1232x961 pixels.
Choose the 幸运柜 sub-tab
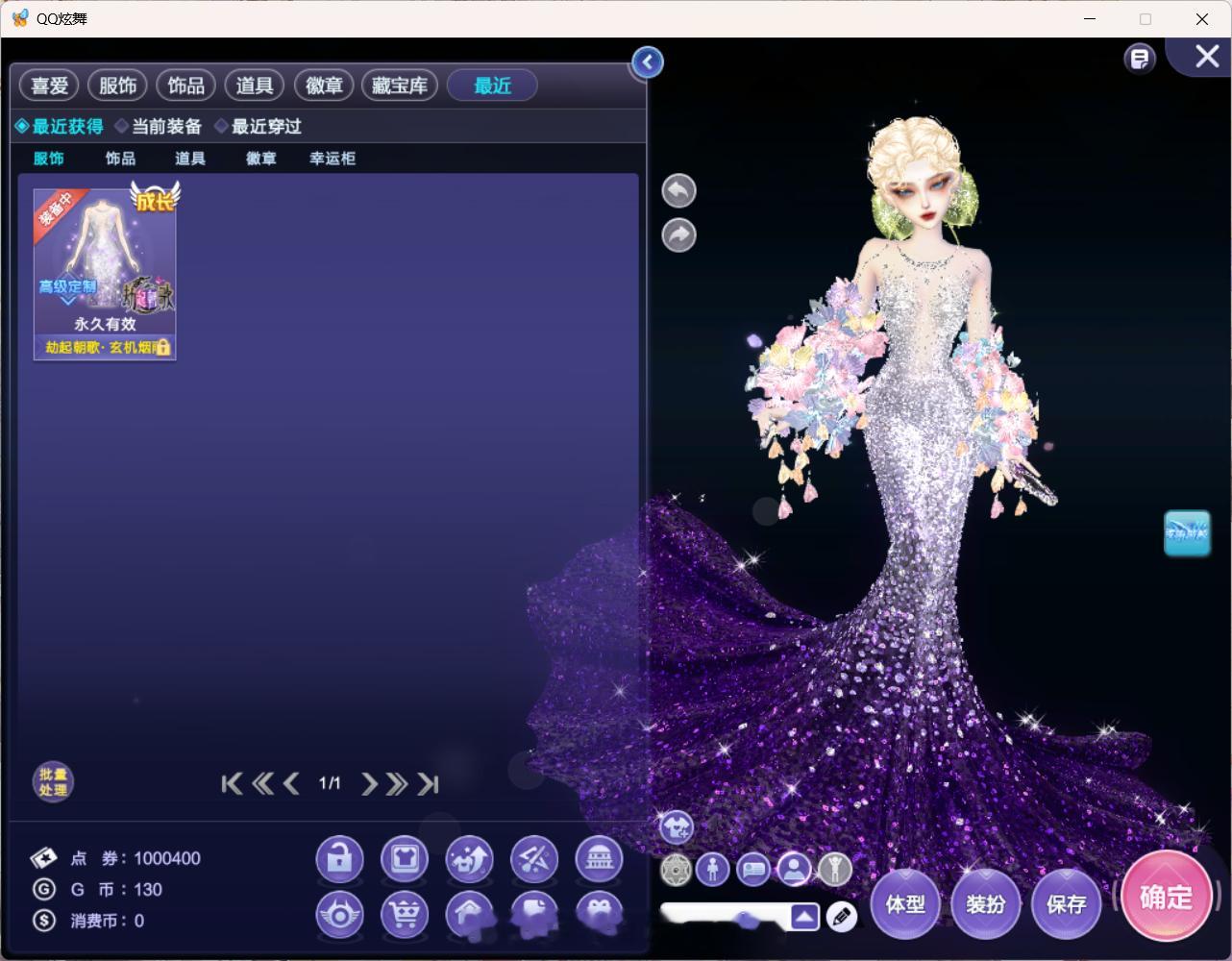point(333,159)
